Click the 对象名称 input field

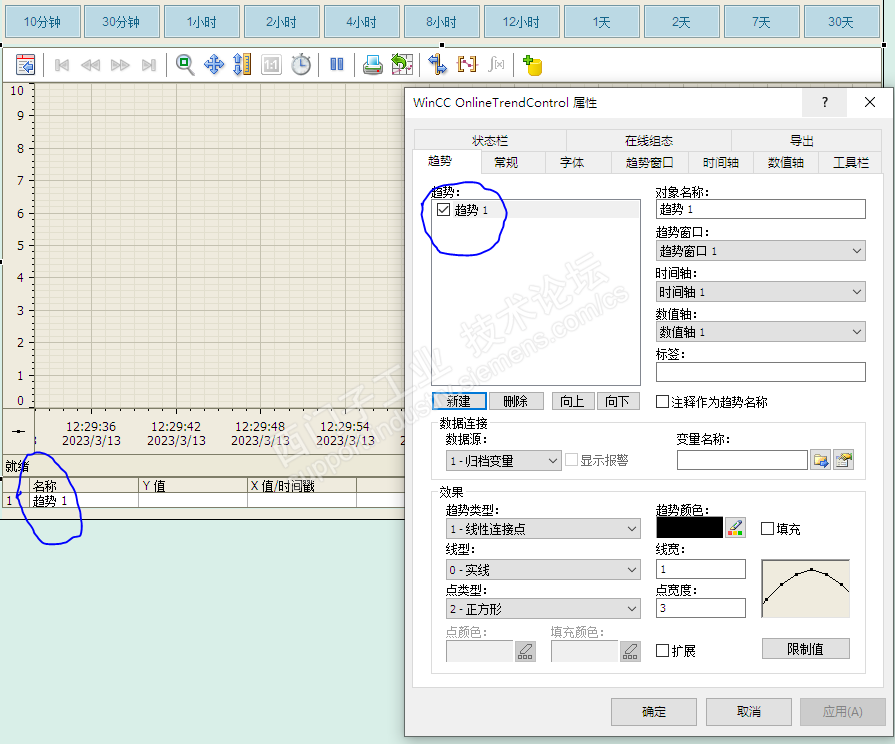761,209
